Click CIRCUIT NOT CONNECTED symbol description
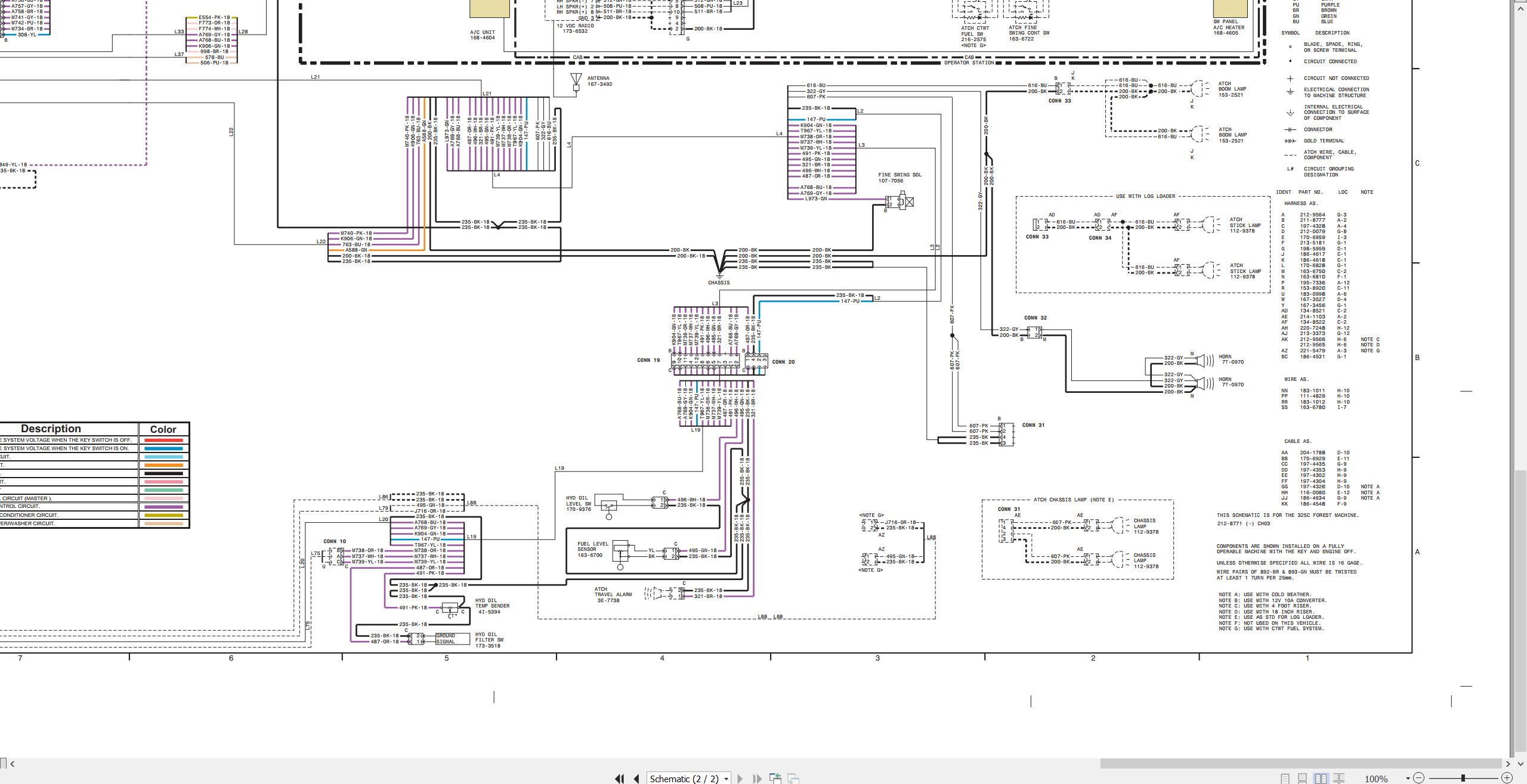Screen dimensions: 1527x784 pos(1337,78)
